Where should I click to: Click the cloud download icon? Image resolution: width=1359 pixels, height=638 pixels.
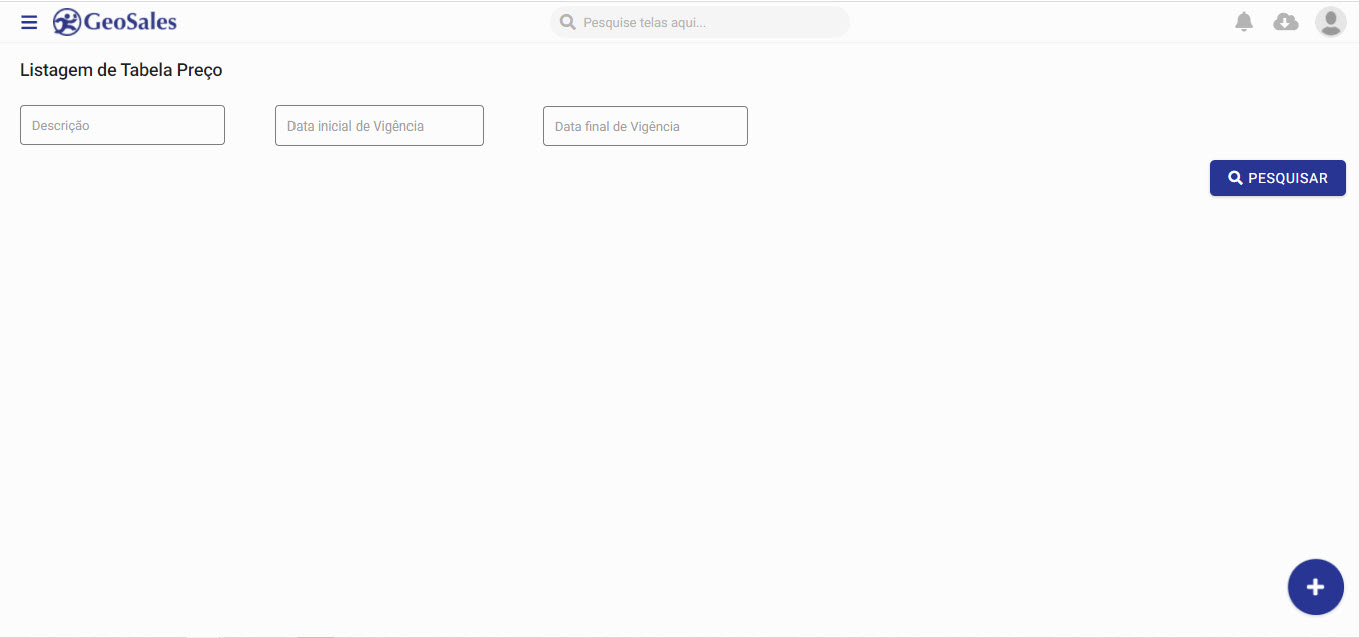(x=1285, y=22)
